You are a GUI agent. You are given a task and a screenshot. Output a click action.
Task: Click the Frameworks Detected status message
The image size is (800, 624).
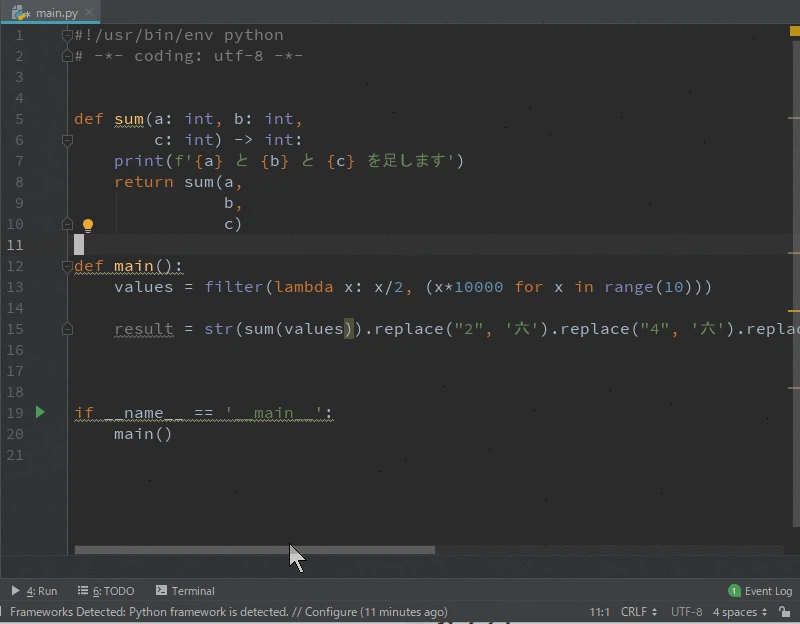coord(229,612)
